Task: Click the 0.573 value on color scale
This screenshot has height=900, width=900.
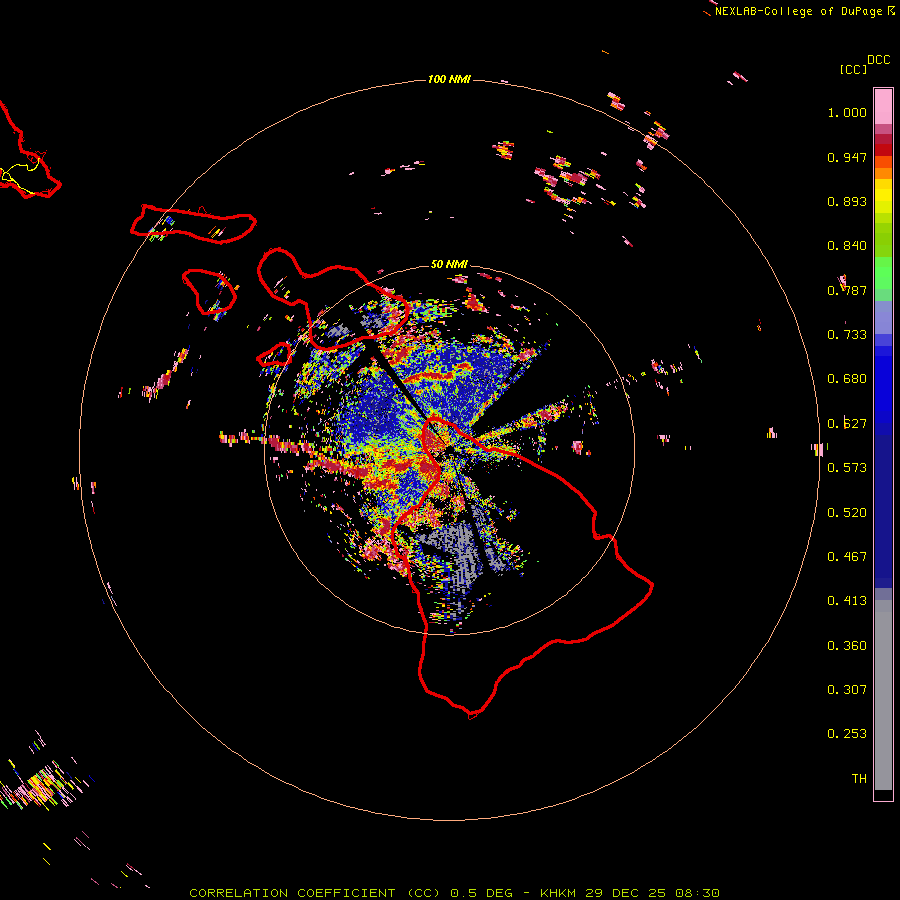Action: [x=847, y=468]
